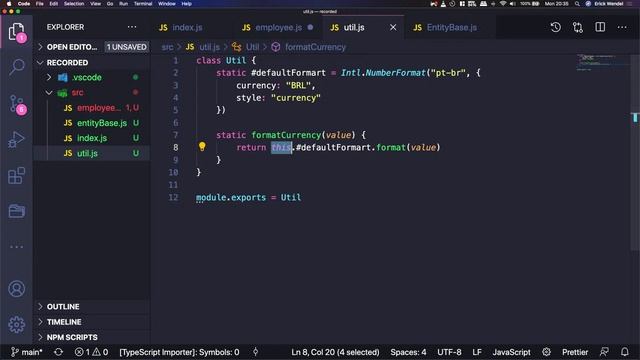This screenshot has height=360, width=640.
Task: Open the Search view in activity bar
Action: 17,67
